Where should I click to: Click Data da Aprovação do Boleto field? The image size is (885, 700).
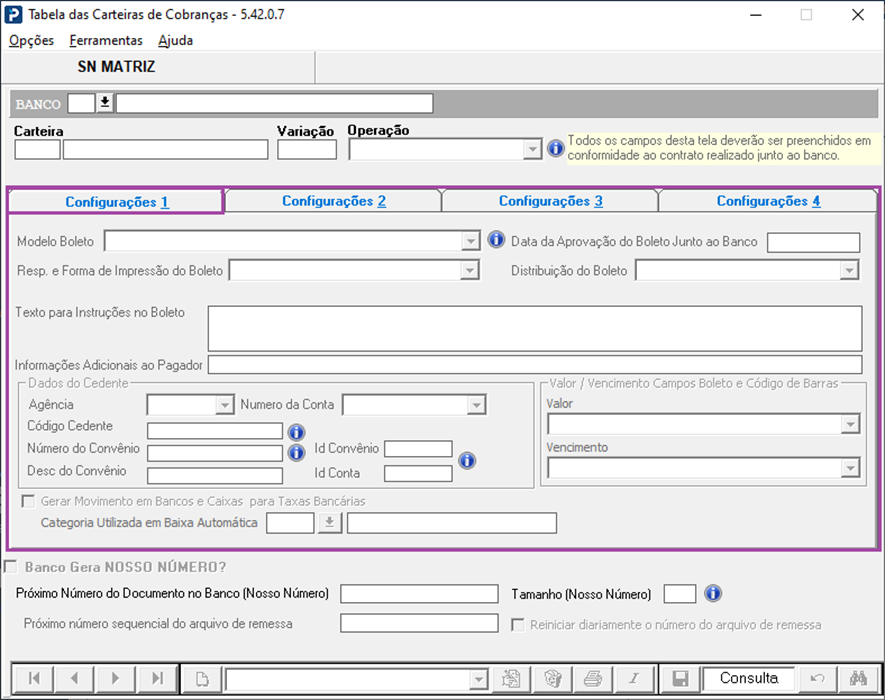[x=813, y=242]
